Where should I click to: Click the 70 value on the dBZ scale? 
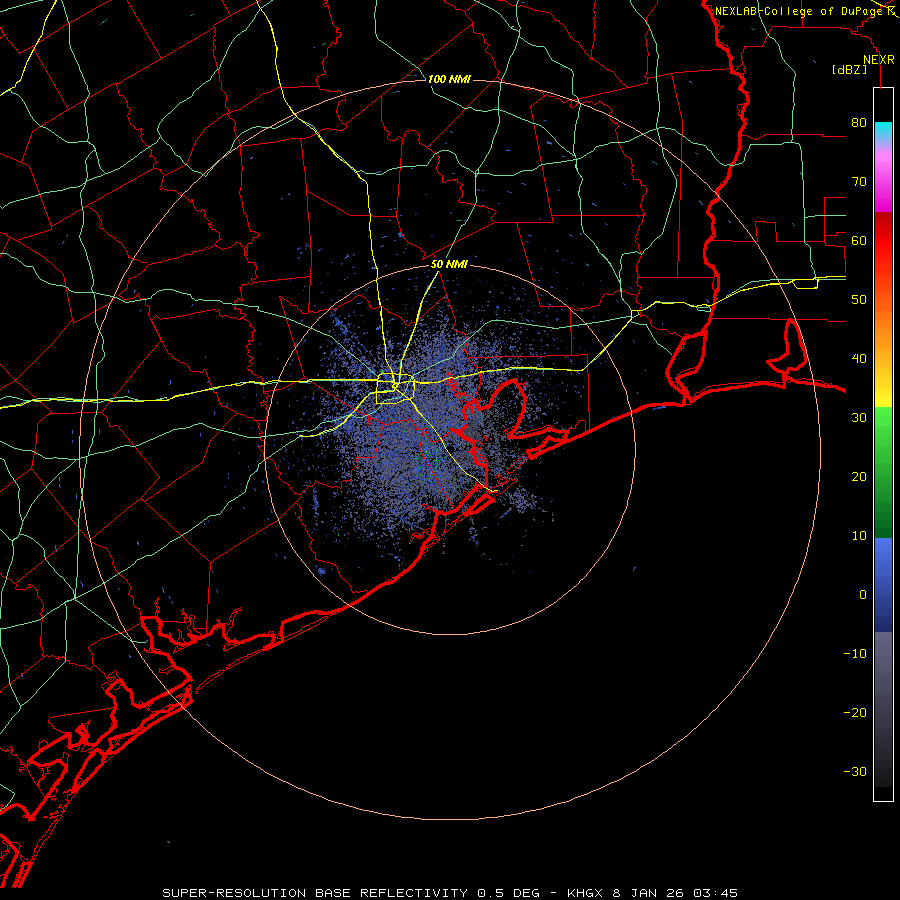[859, 182]
